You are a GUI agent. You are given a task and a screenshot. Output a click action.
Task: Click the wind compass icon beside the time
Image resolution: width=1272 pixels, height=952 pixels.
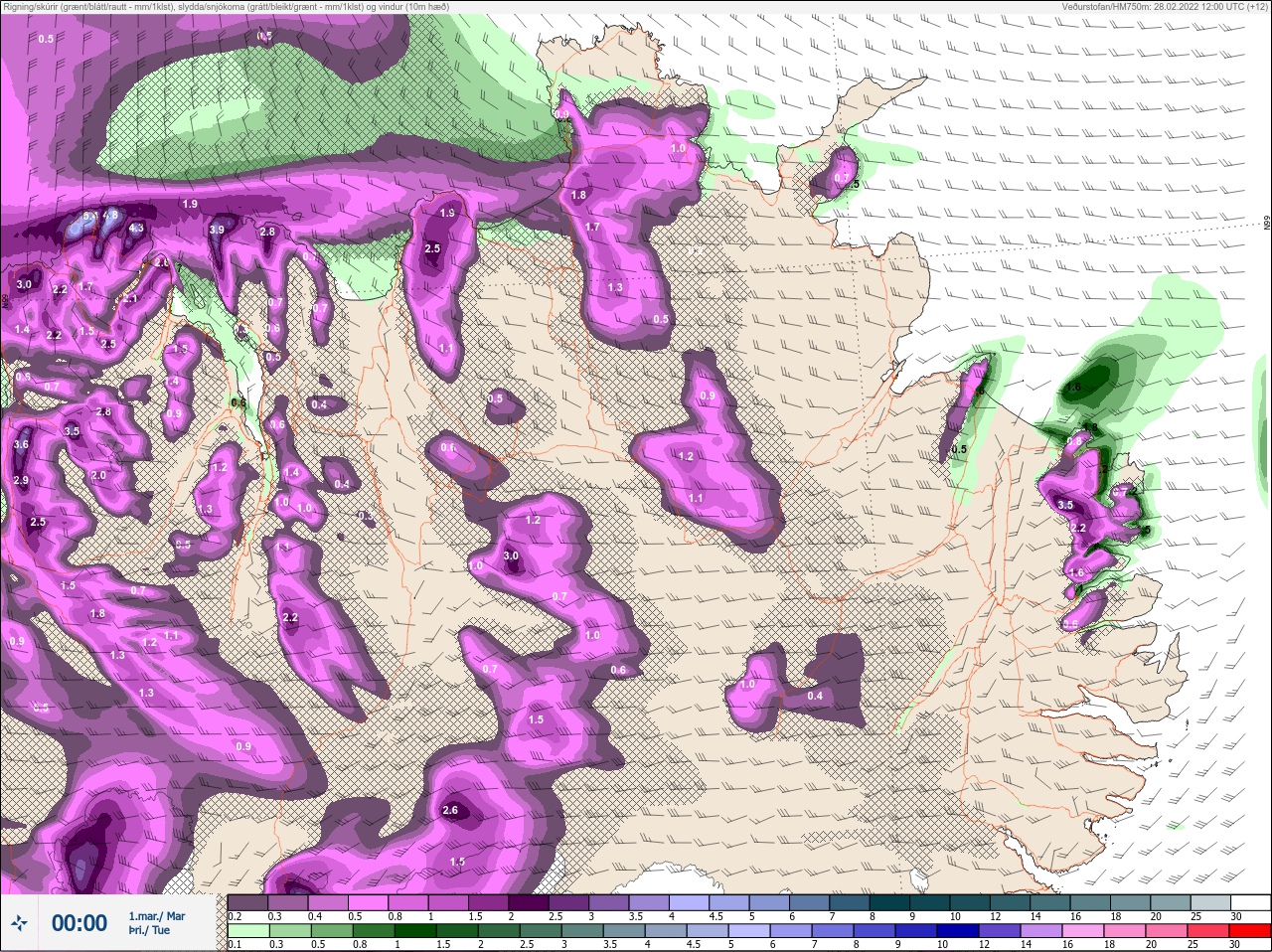click(19, 923)
